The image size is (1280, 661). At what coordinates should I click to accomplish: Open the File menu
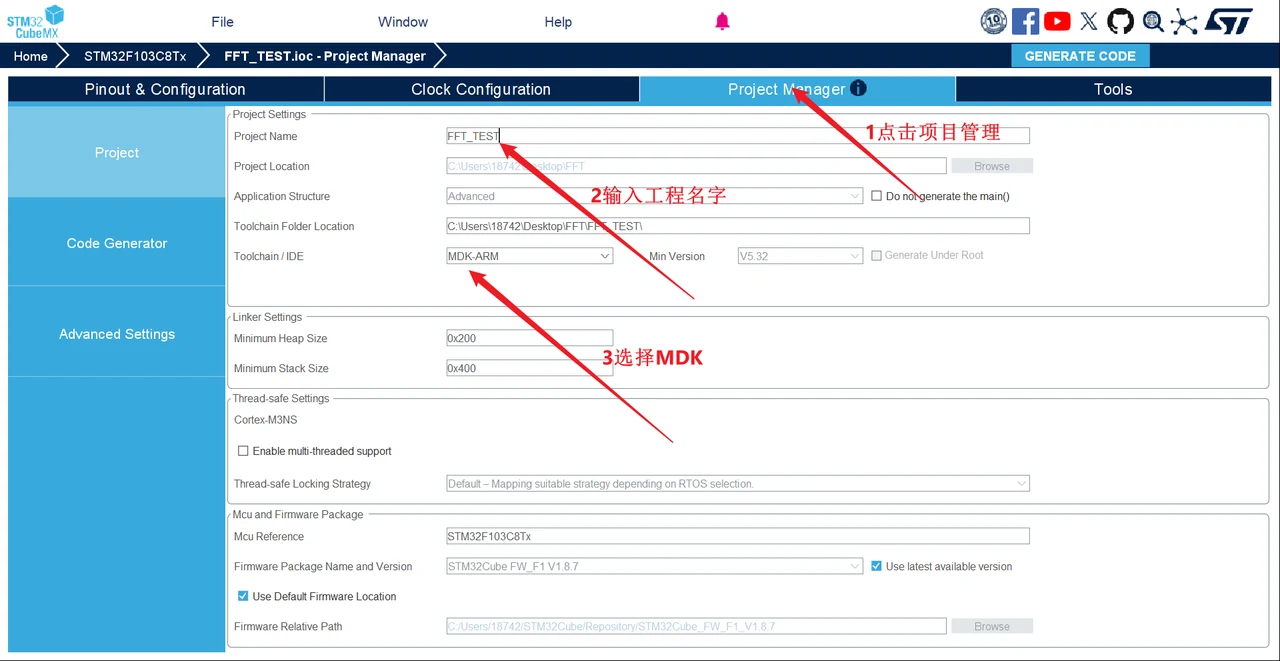click(x=222, y=22)
